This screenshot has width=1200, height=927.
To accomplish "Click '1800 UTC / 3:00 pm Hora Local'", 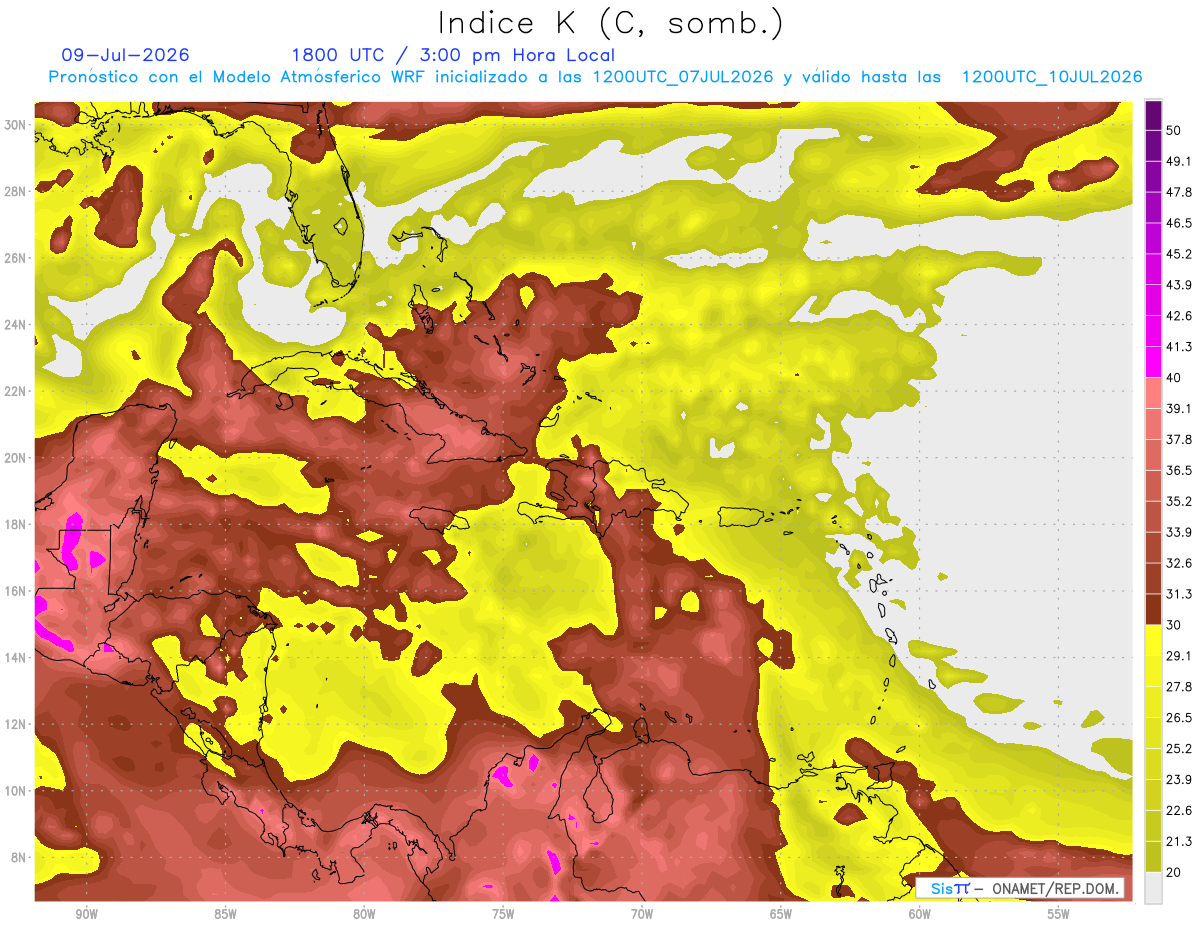I will (453, 55).
